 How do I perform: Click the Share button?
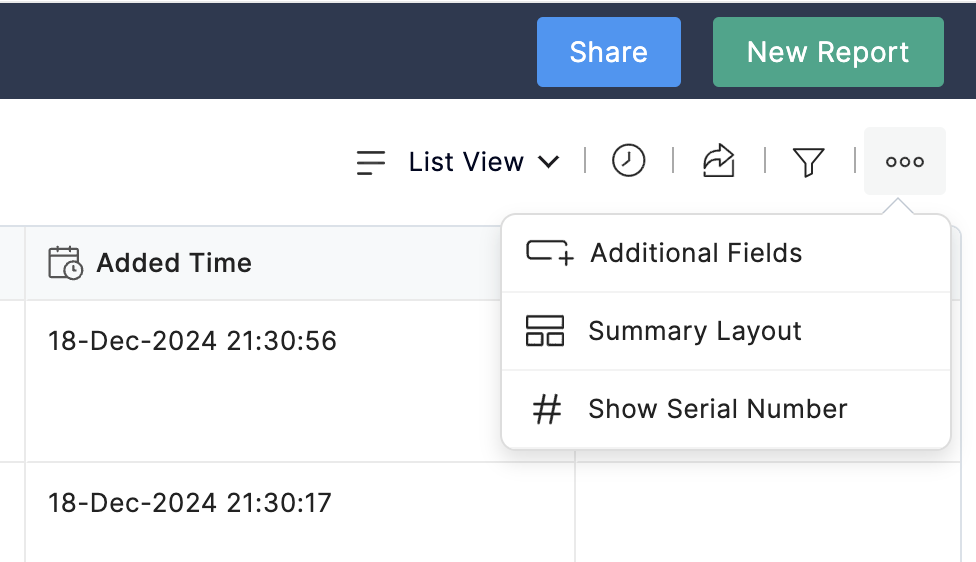tap(608, 52)
